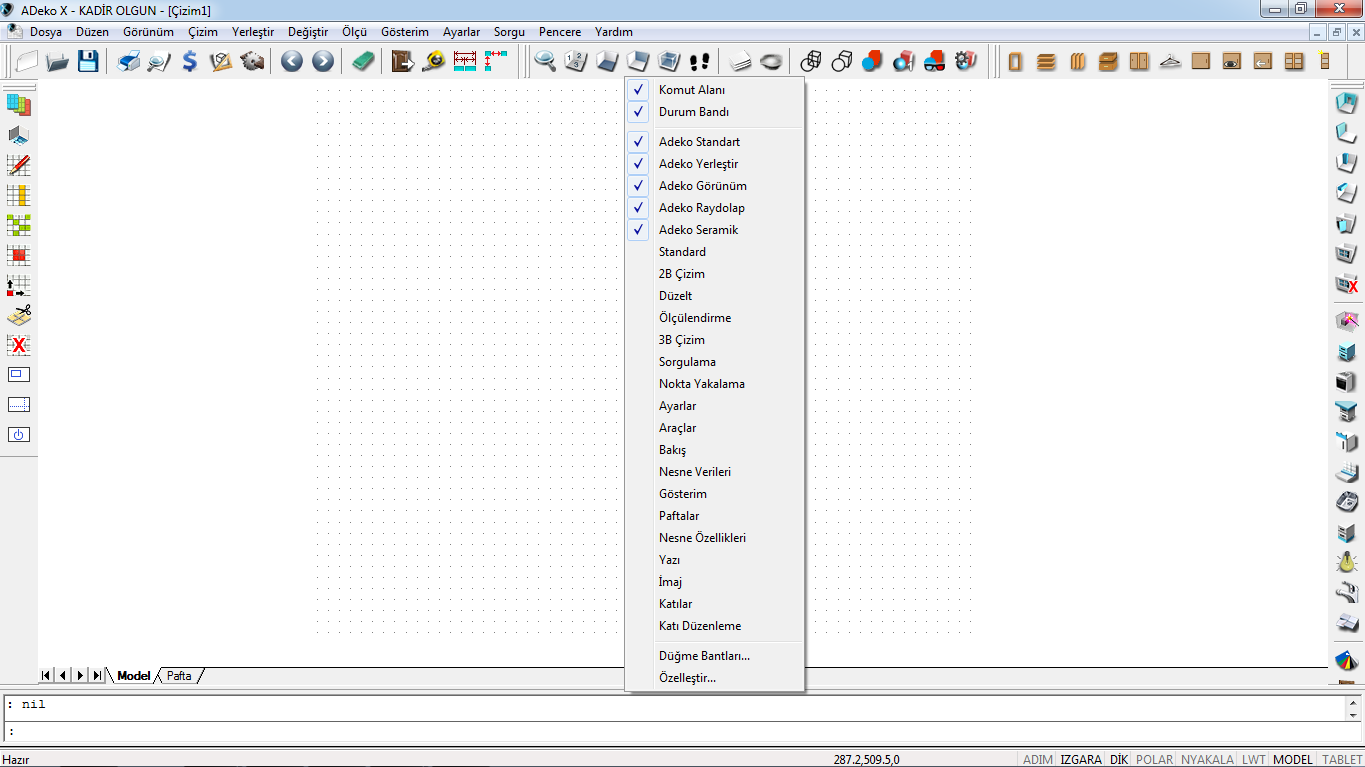Click the double door wardrobe icon
The width and height of the screenshot is (1365, 767).
point(1139,62)
